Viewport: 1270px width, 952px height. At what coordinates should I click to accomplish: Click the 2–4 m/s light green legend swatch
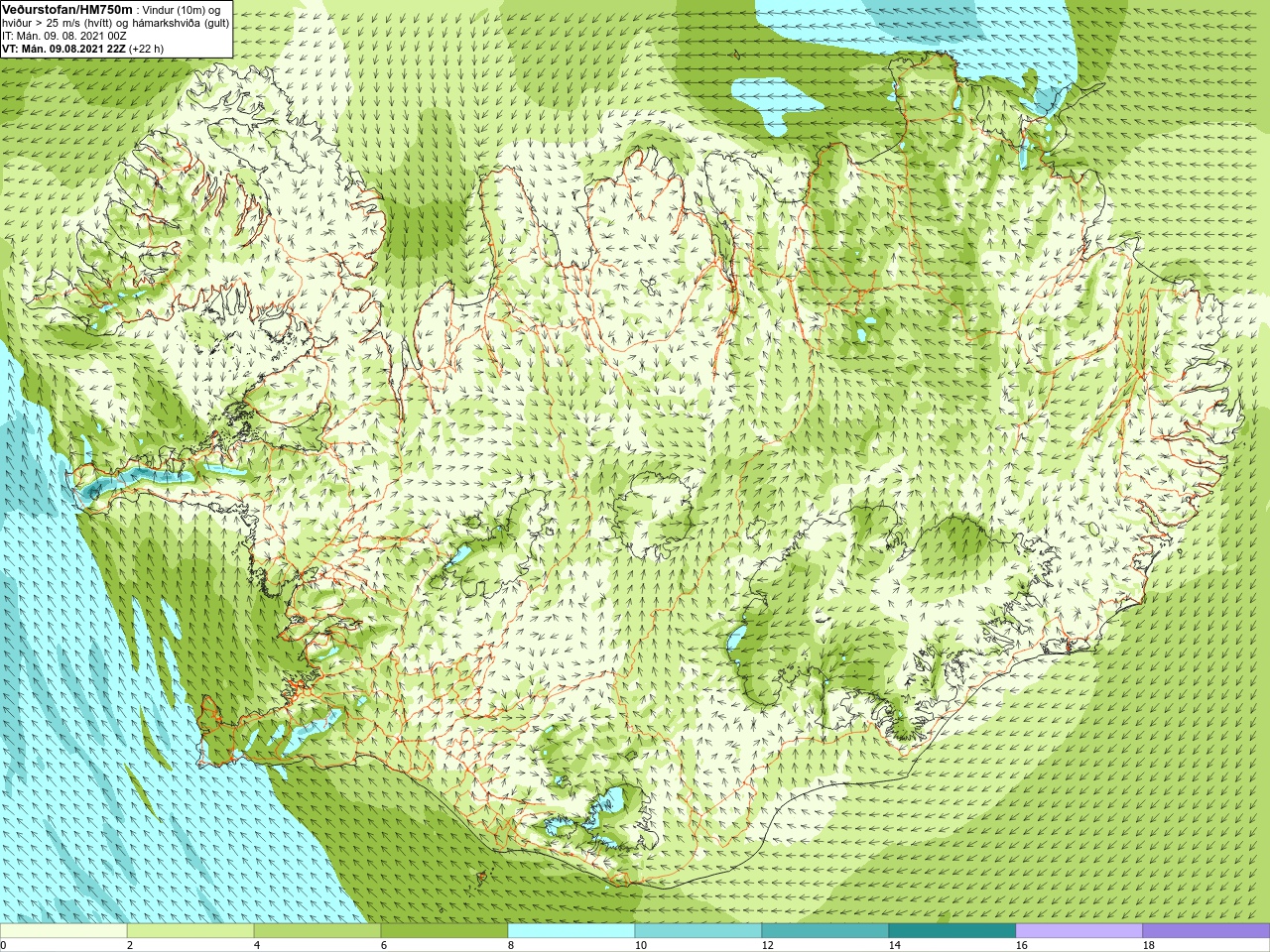tap(190, 931)
